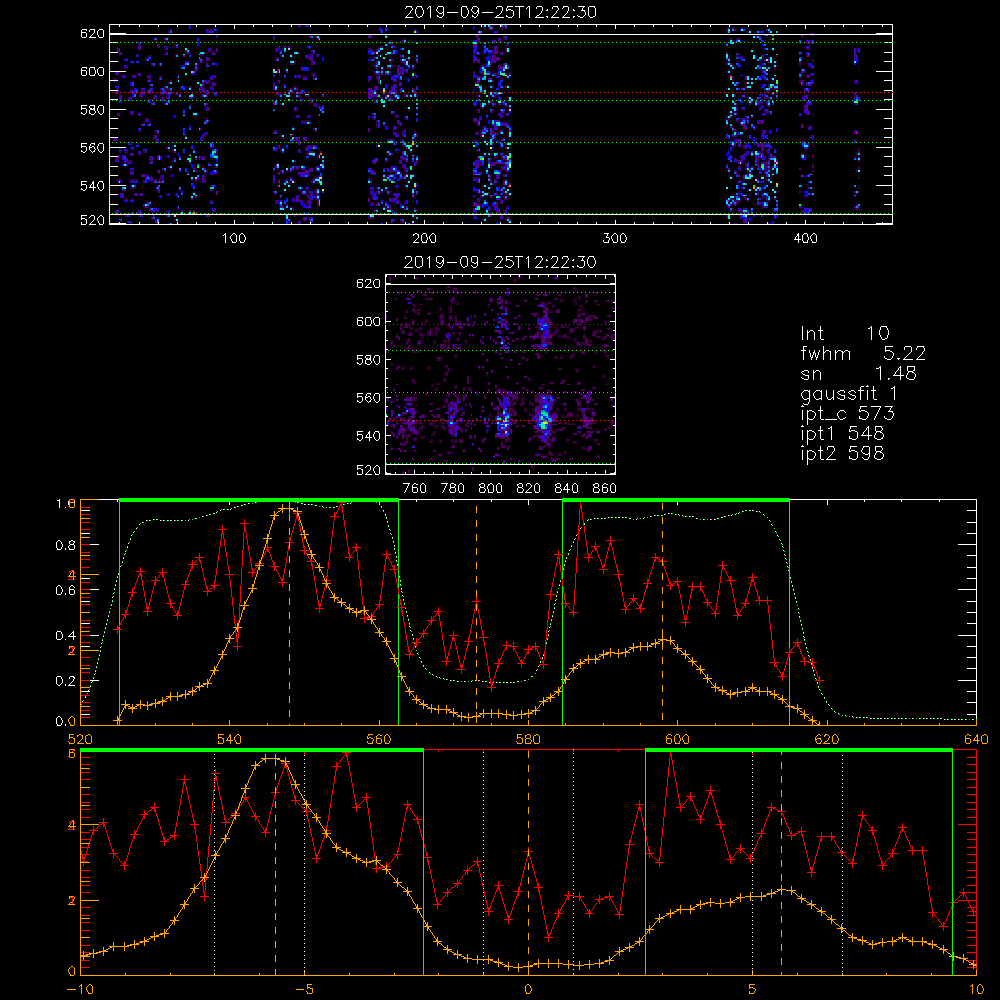Click x-axis label 800 on middle image

pyautogui.click(x=490, y=489)
